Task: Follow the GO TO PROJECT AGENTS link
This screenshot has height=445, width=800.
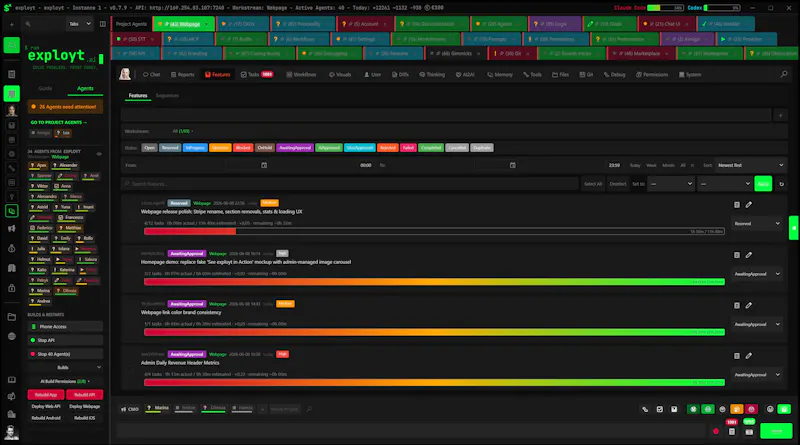Action: pyautogui.click(x=59, y=122)
